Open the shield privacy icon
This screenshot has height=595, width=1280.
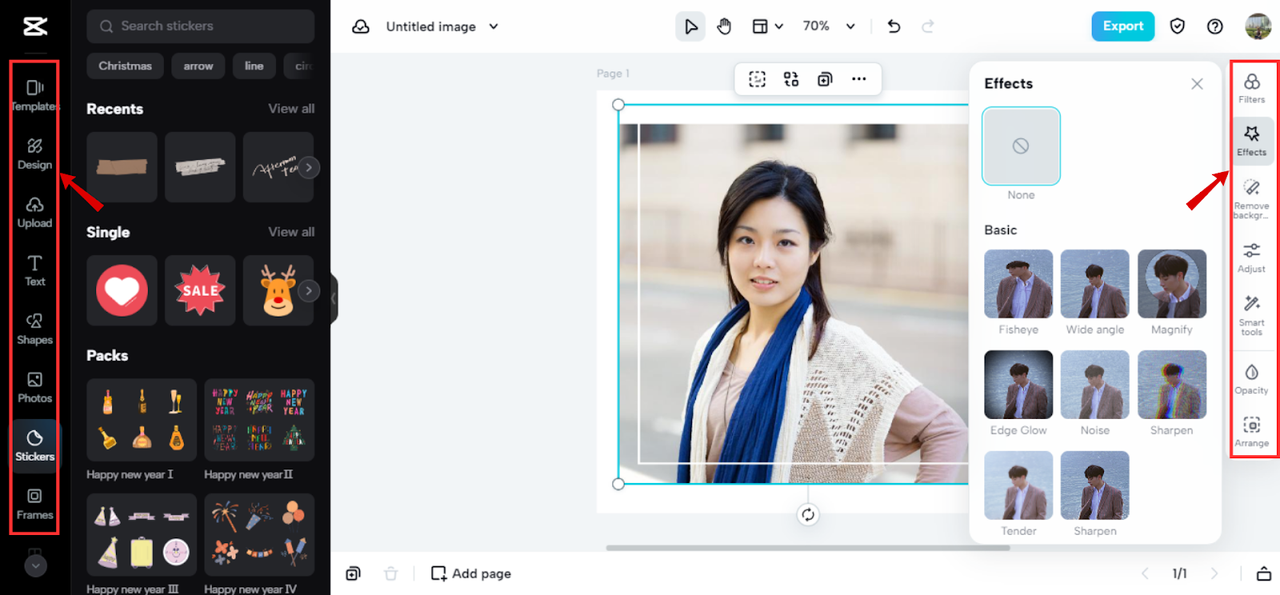coord(1177,27)
